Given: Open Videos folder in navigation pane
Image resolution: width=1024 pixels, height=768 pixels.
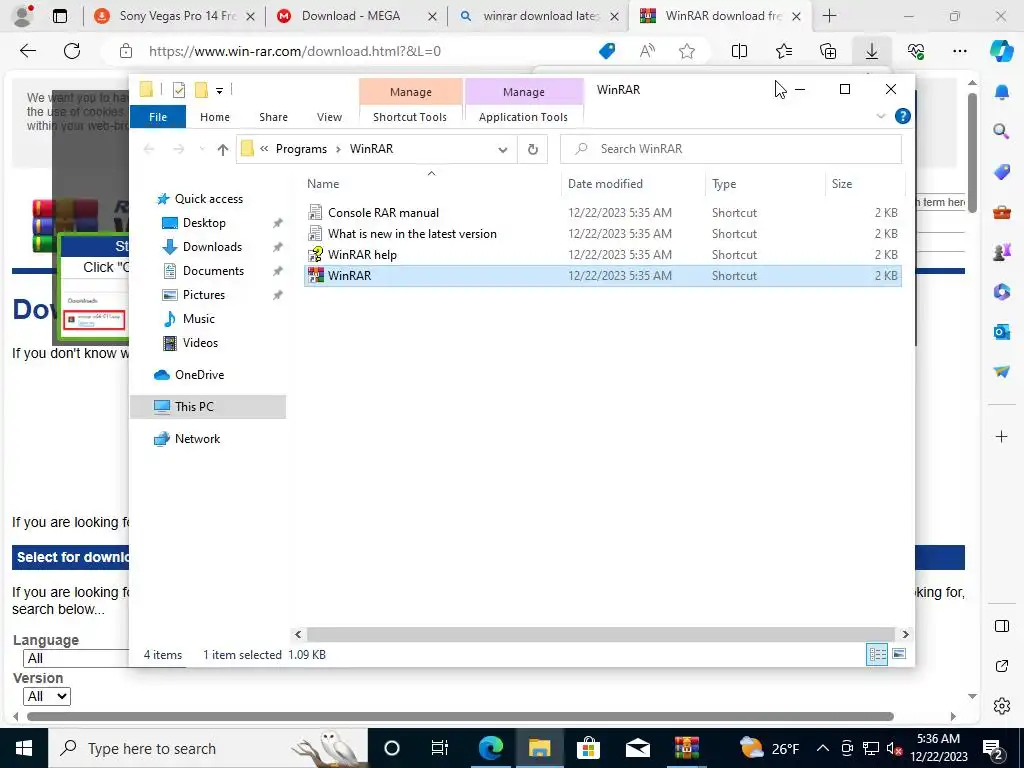Looking at the screenshot, I should pos(200,343).
